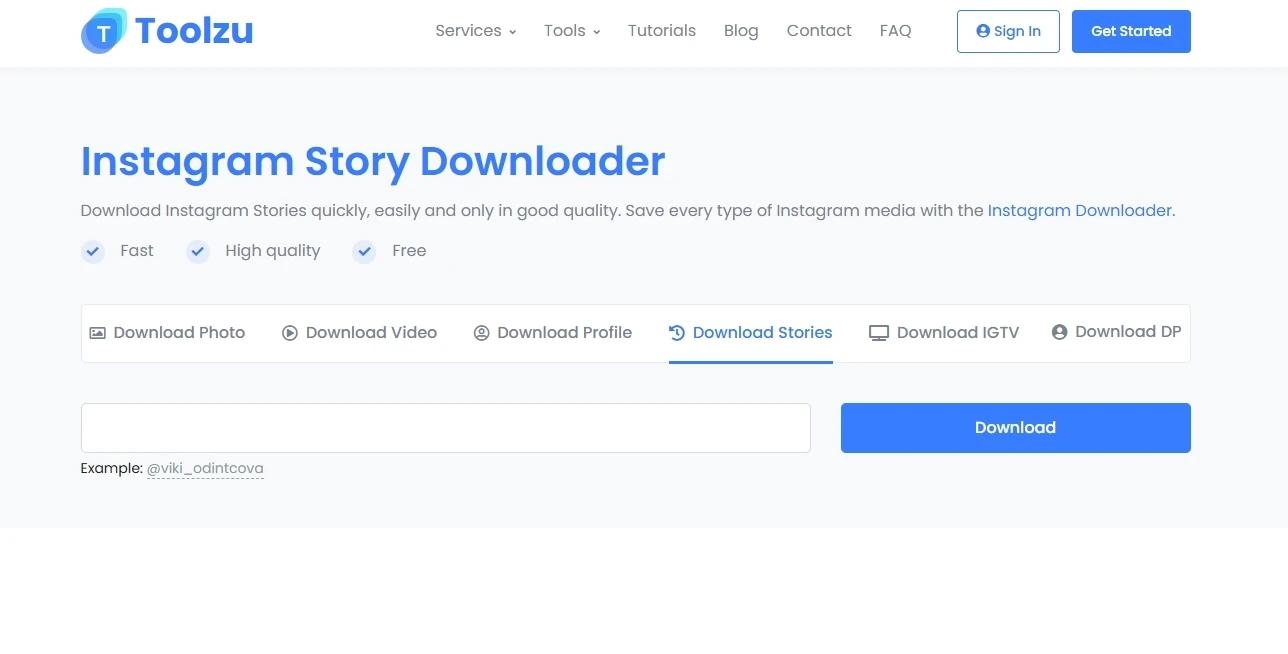Click the checkmark icon next to High quality
Viewport: 1288px width, 654px height.
click(198, 251)
